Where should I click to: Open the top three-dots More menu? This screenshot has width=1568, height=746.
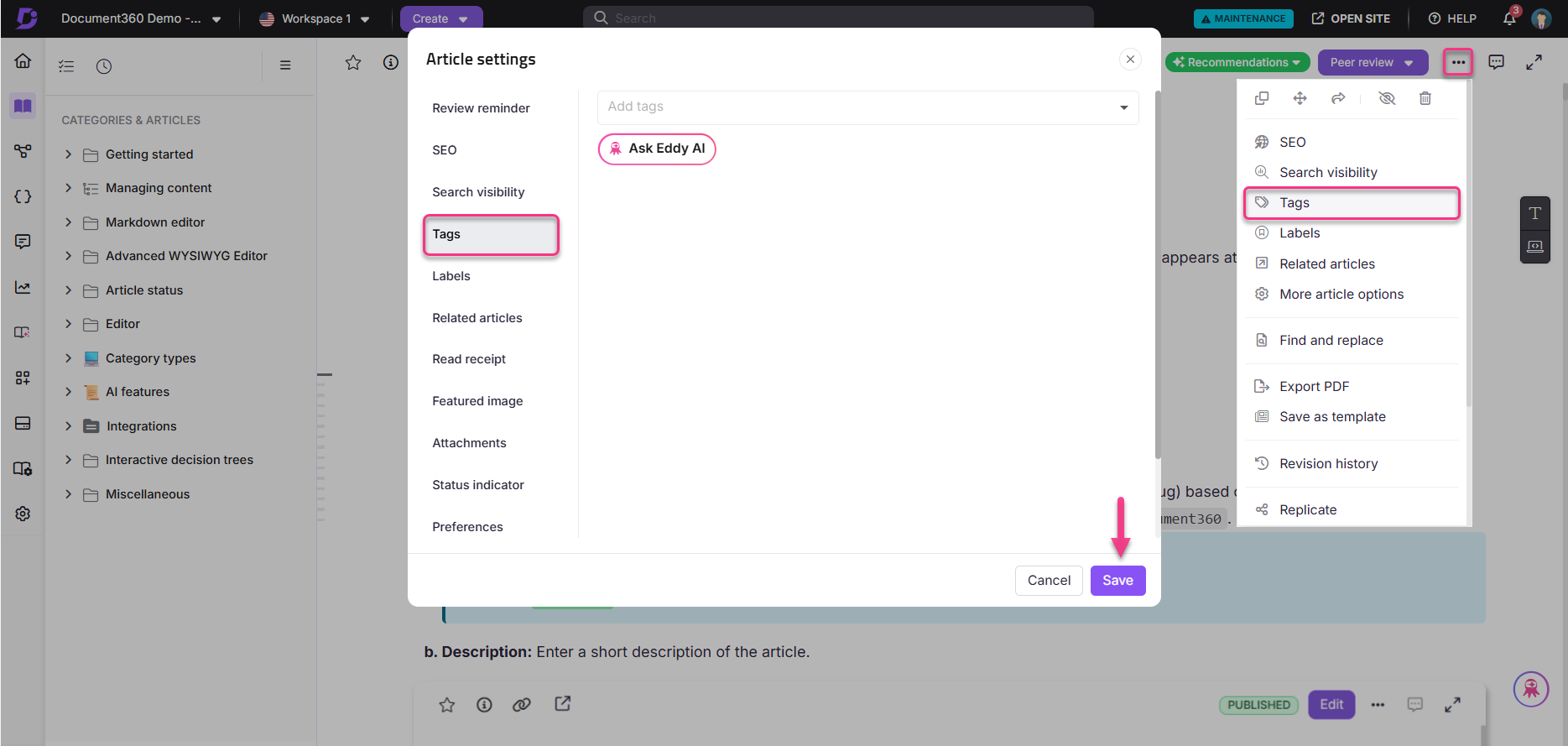click(1458, 62)
